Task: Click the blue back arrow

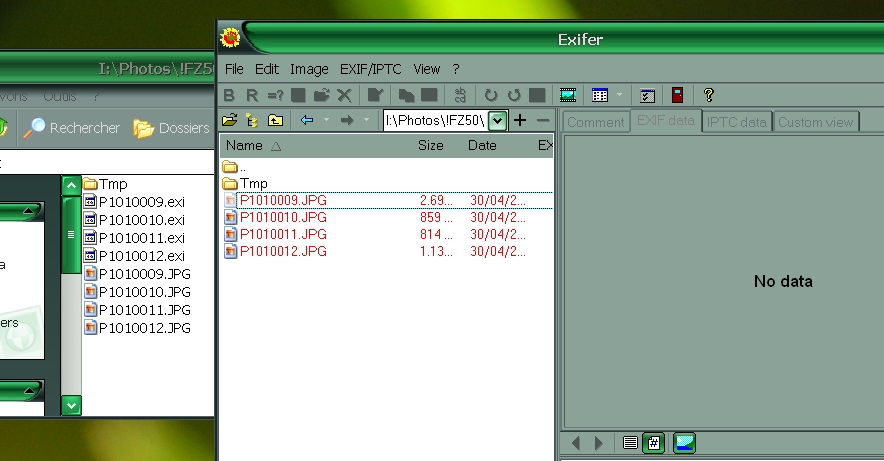Action: pyautogui.click(x=307, y=120)
